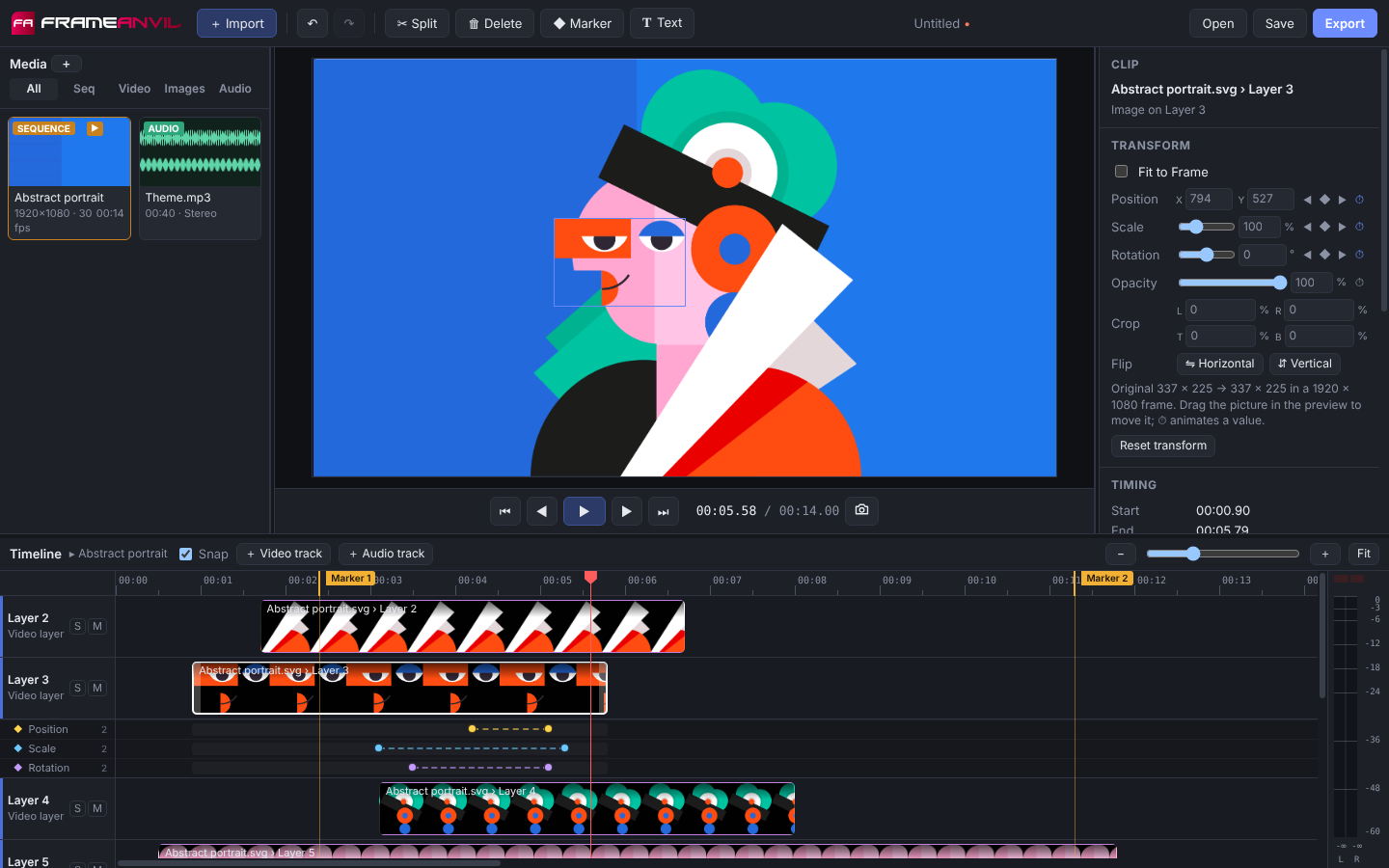Toggle the timeline Snap checkbox
The image size is (1389, 868).
point(186,554)
